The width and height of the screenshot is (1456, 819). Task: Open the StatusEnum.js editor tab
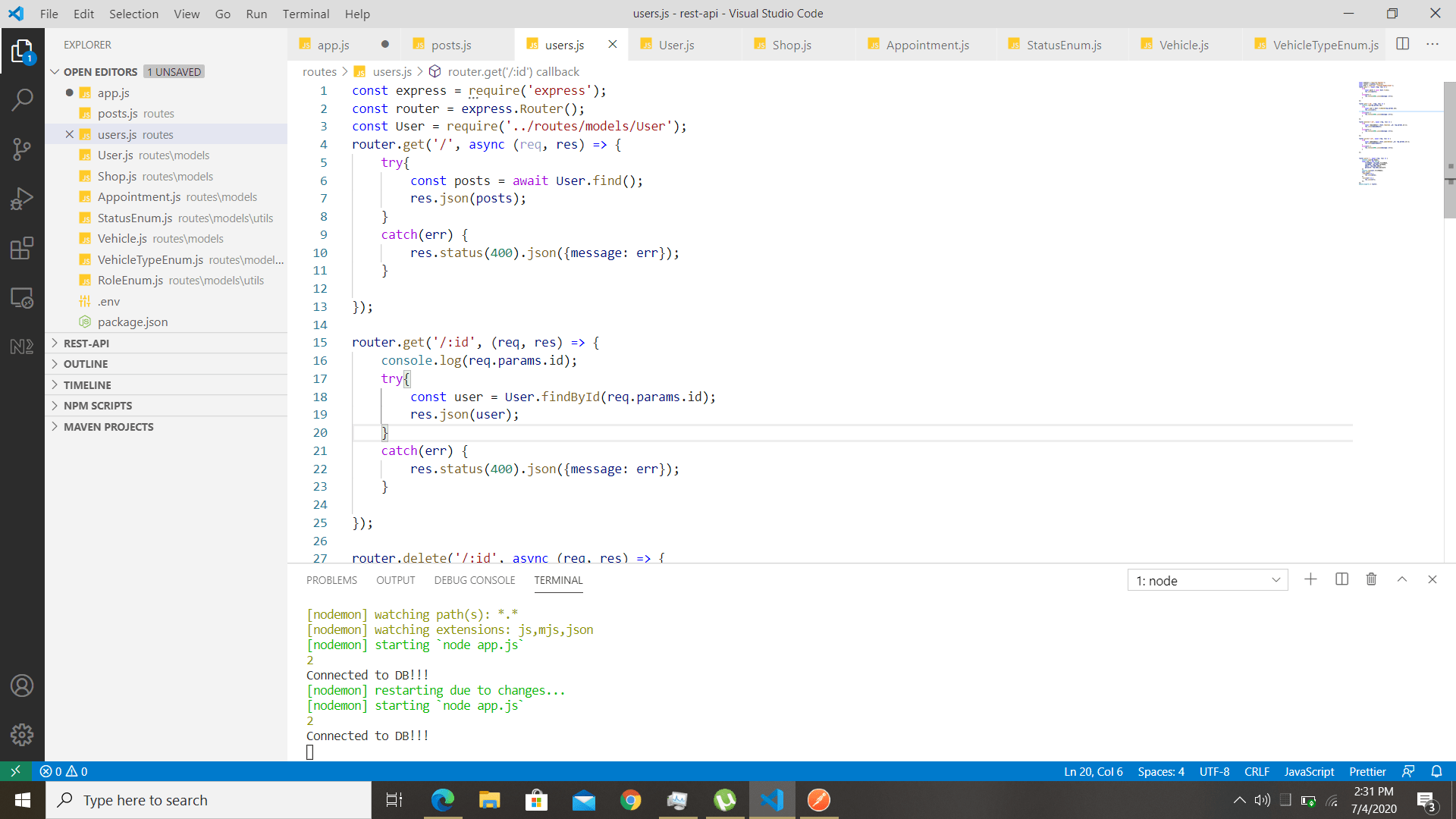coord(1062,45)
